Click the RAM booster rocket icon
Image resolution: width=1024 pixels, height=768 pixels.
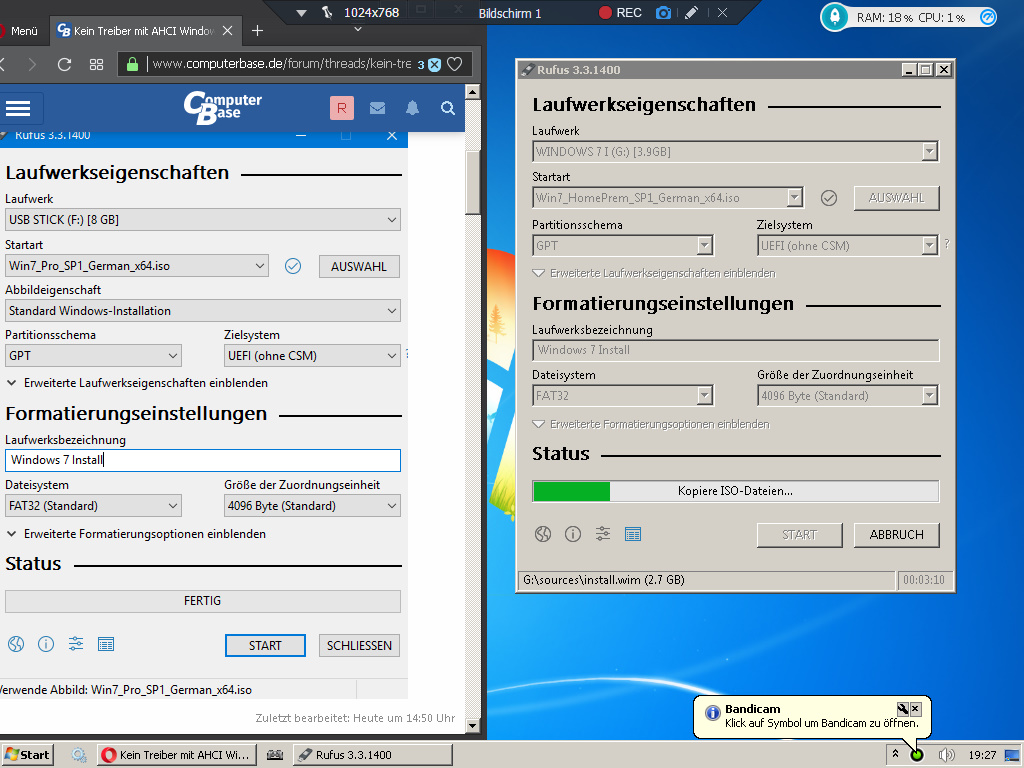point(835,17)
